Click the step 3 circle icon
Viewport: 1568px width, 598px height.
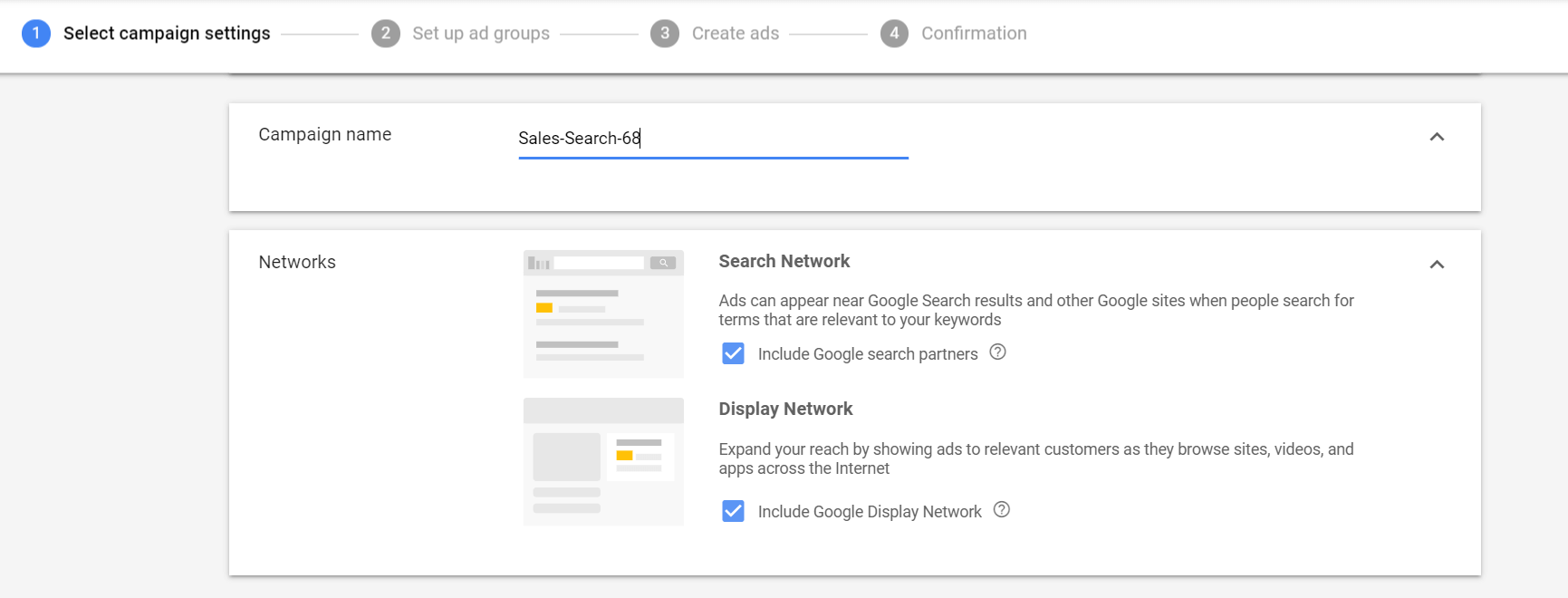[x=665, y=34]
